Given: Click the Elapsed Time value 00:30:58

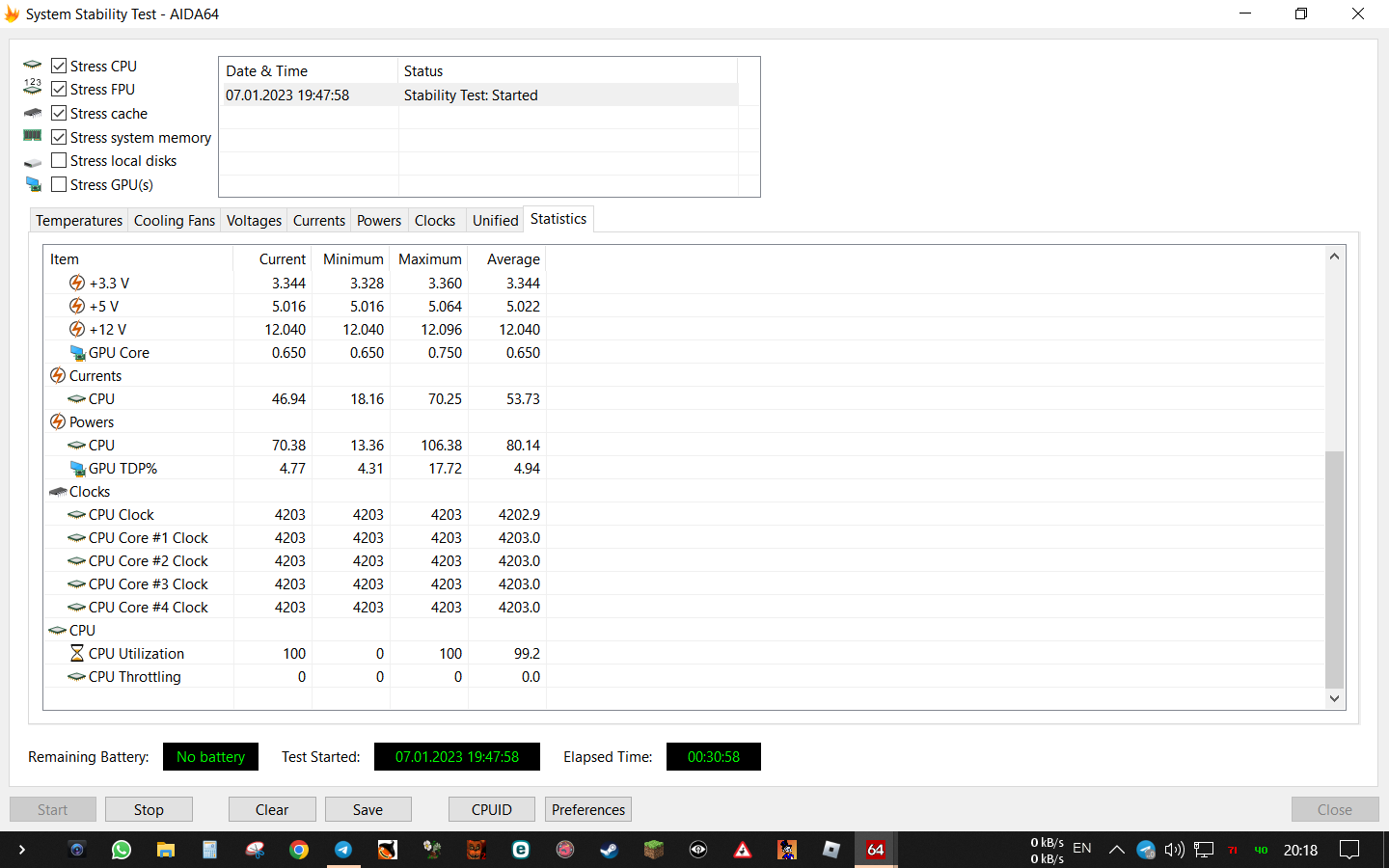Looking at the screenshot, I should (x=714, y=757).
